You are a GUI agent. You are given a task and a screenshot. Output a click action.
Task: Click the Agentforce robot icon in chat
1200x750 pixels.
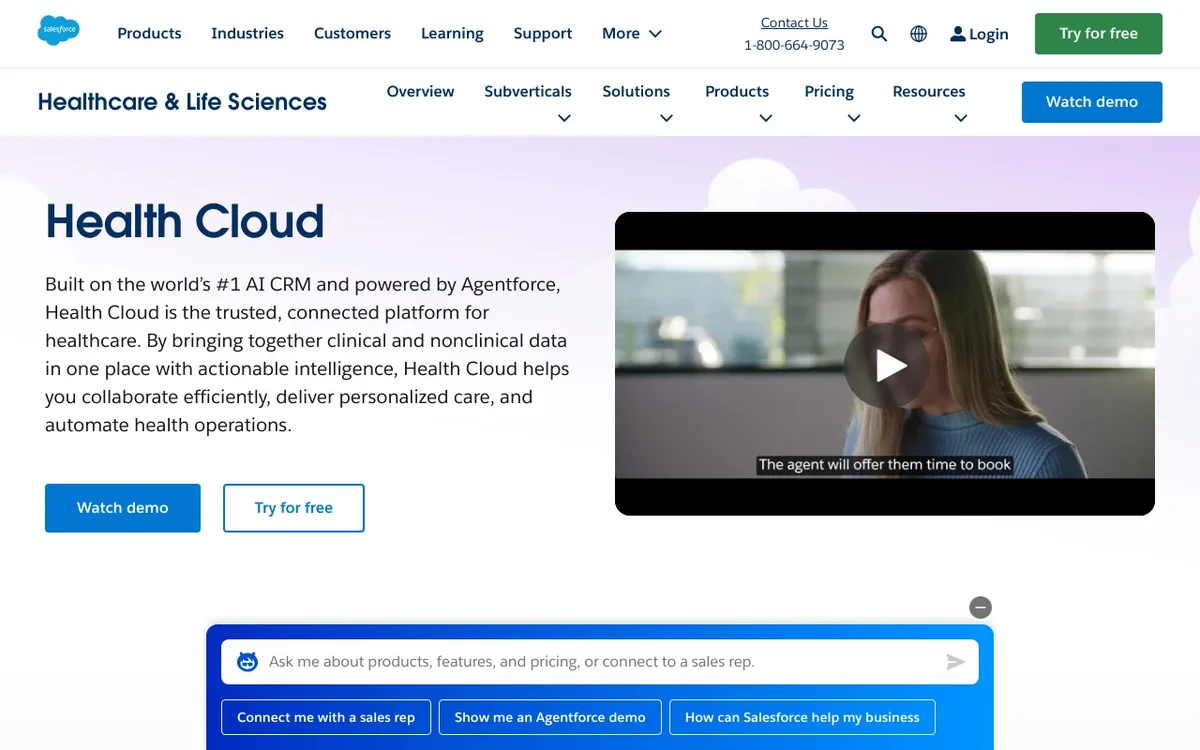coord(247,662)
